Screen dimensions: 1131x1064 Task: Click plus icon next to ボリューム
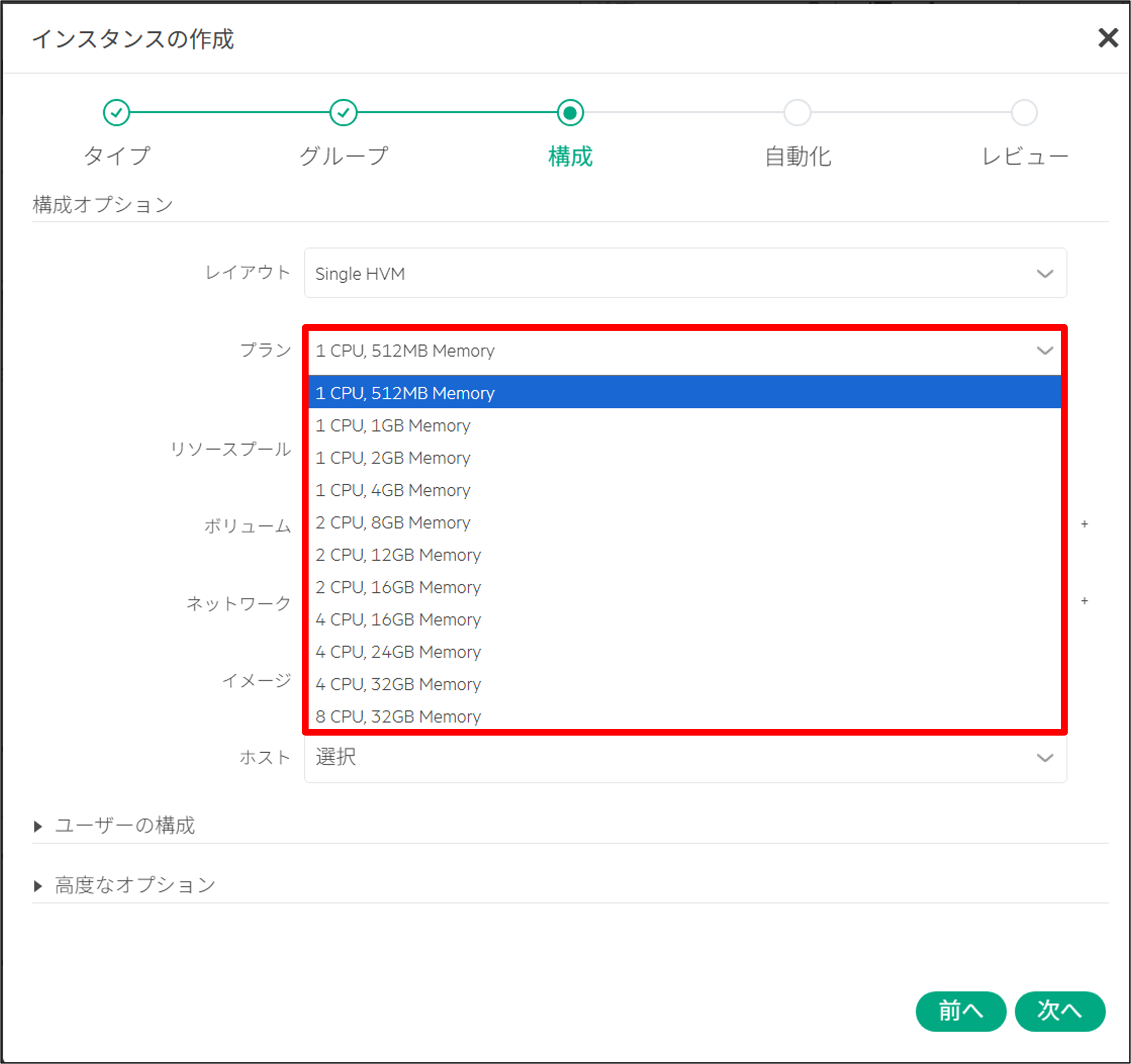1084,524
